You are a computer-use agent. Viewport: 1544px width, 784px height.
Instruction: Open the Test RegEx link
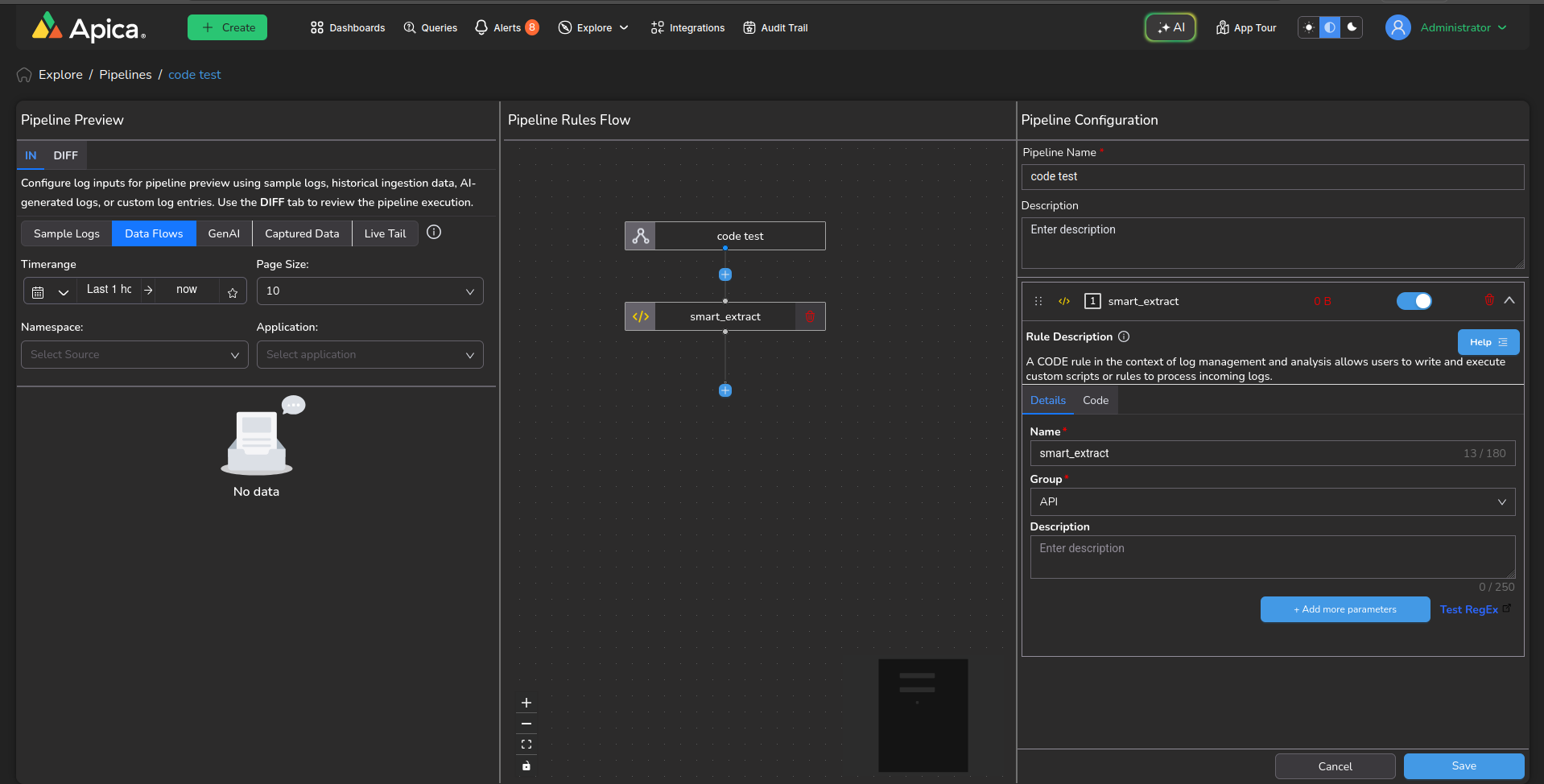point(1469,609)
